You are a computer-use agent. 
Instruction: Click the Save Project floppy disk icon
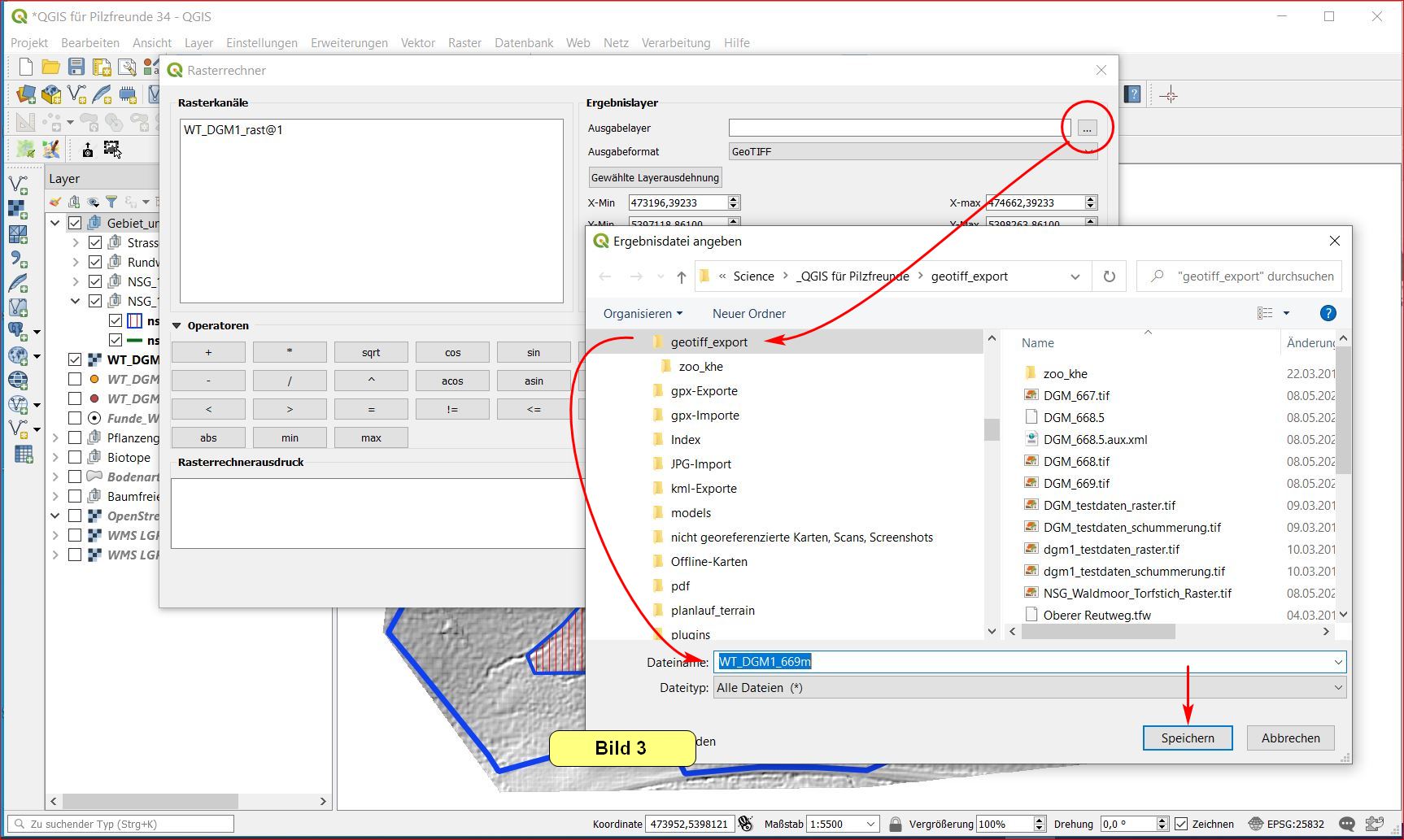[76, 67]
